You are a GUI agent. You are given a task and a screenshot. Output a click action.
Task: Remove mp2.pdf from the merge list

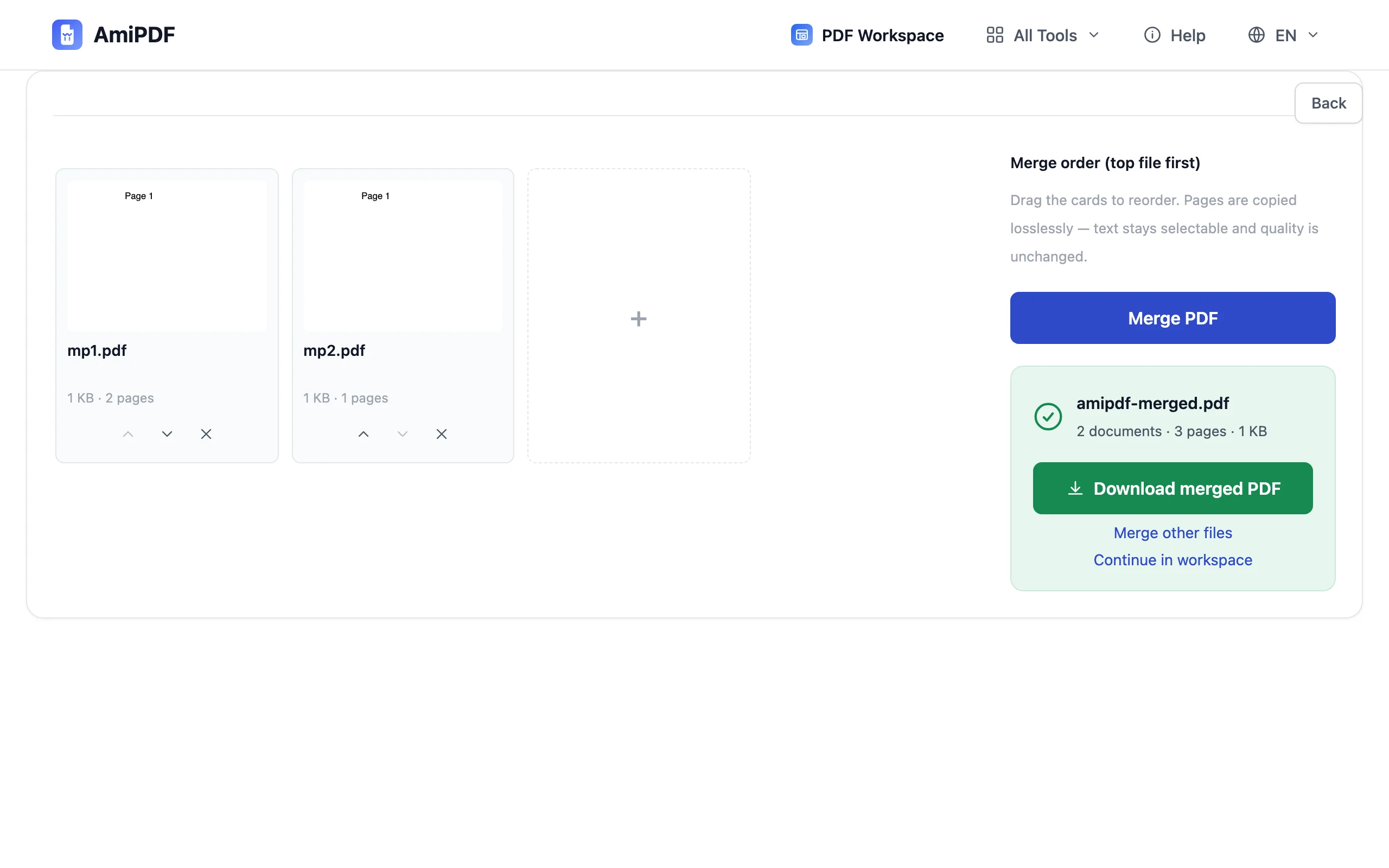point(441,434)
